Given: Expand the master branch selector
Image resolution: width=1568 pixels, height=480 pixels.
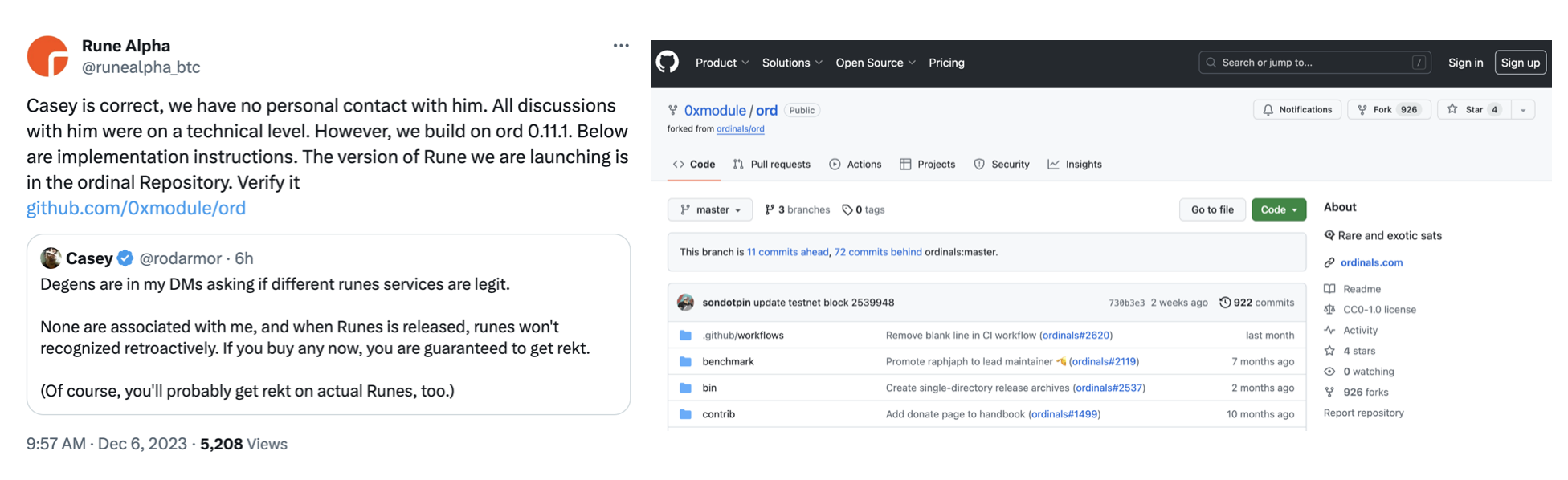Looking at the screenshot, I should pos(709,209).
